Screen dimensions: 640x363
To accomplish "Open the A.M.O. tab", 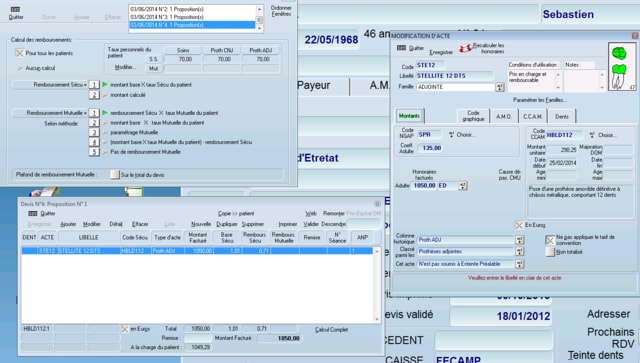I will tap(504, 116).
